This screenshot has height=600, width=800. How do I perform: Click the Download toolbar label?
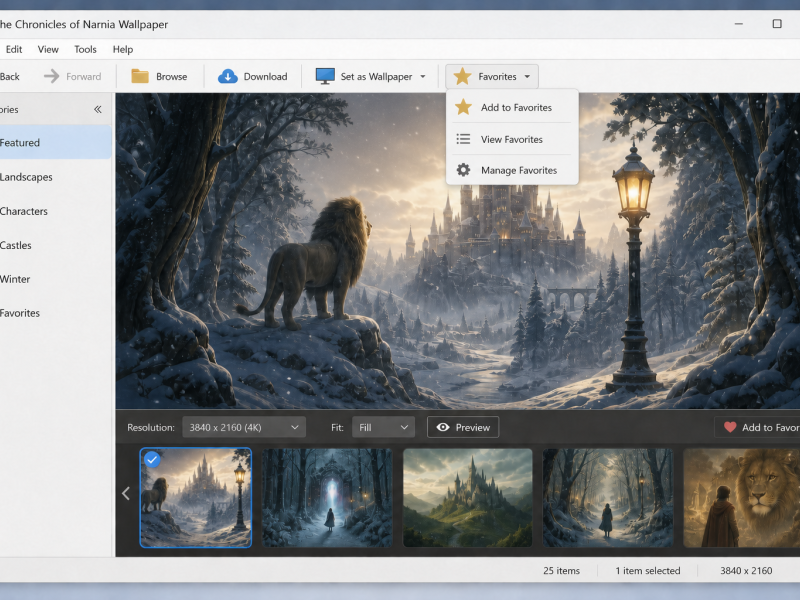pyautogui.click(x=265, y=77)
